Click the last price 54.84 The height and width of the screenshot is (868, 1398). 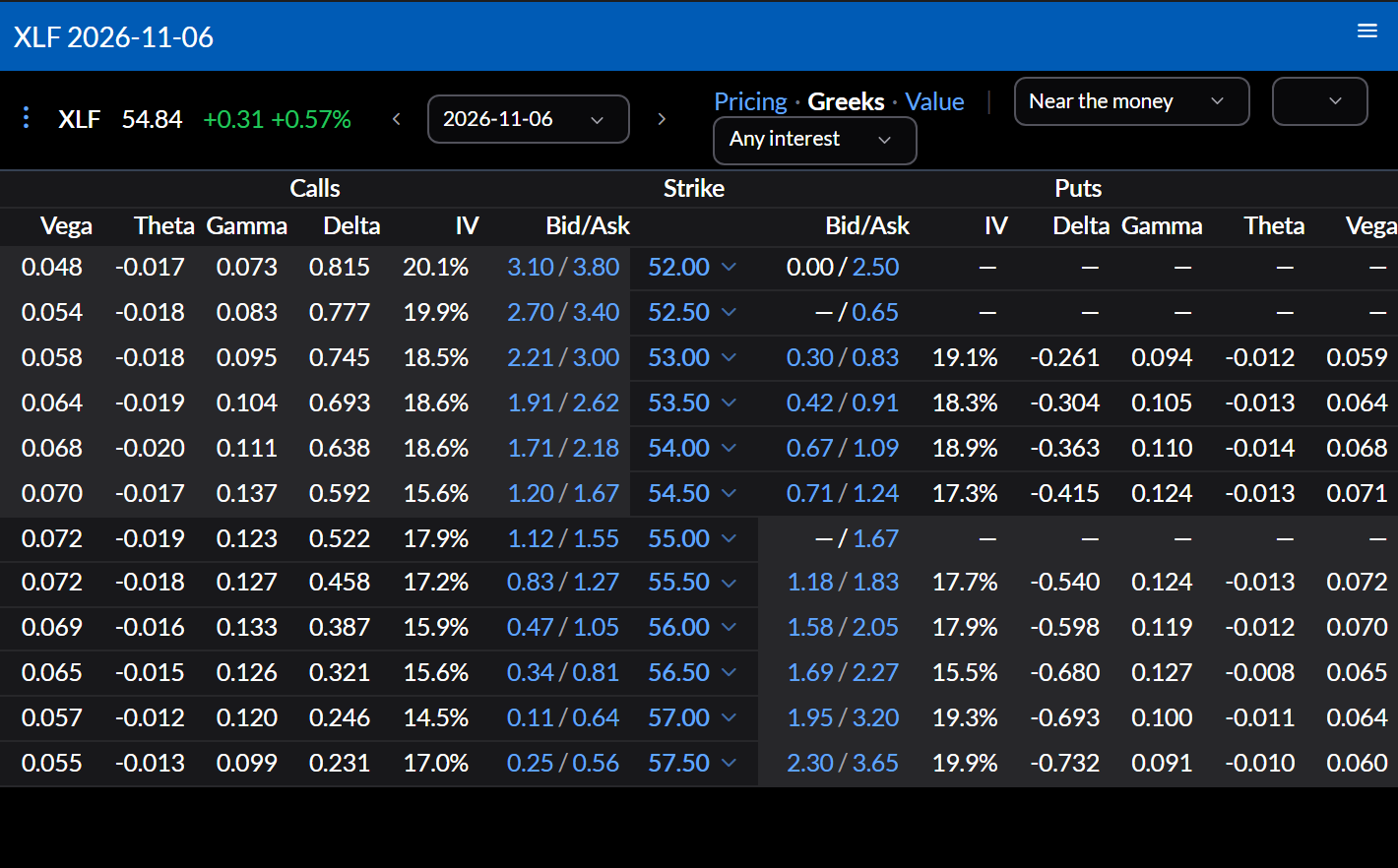(x=152, y=119)
